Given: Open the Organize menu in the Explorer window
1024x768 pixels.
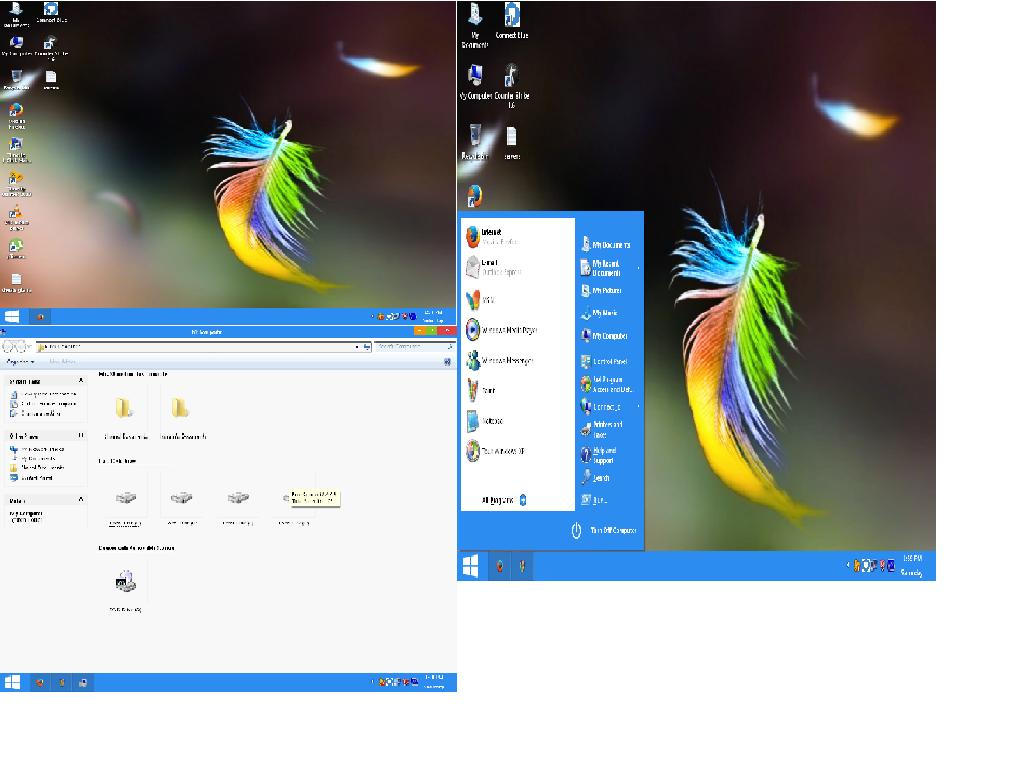Looking at the screenshot, I should [20, 361].
